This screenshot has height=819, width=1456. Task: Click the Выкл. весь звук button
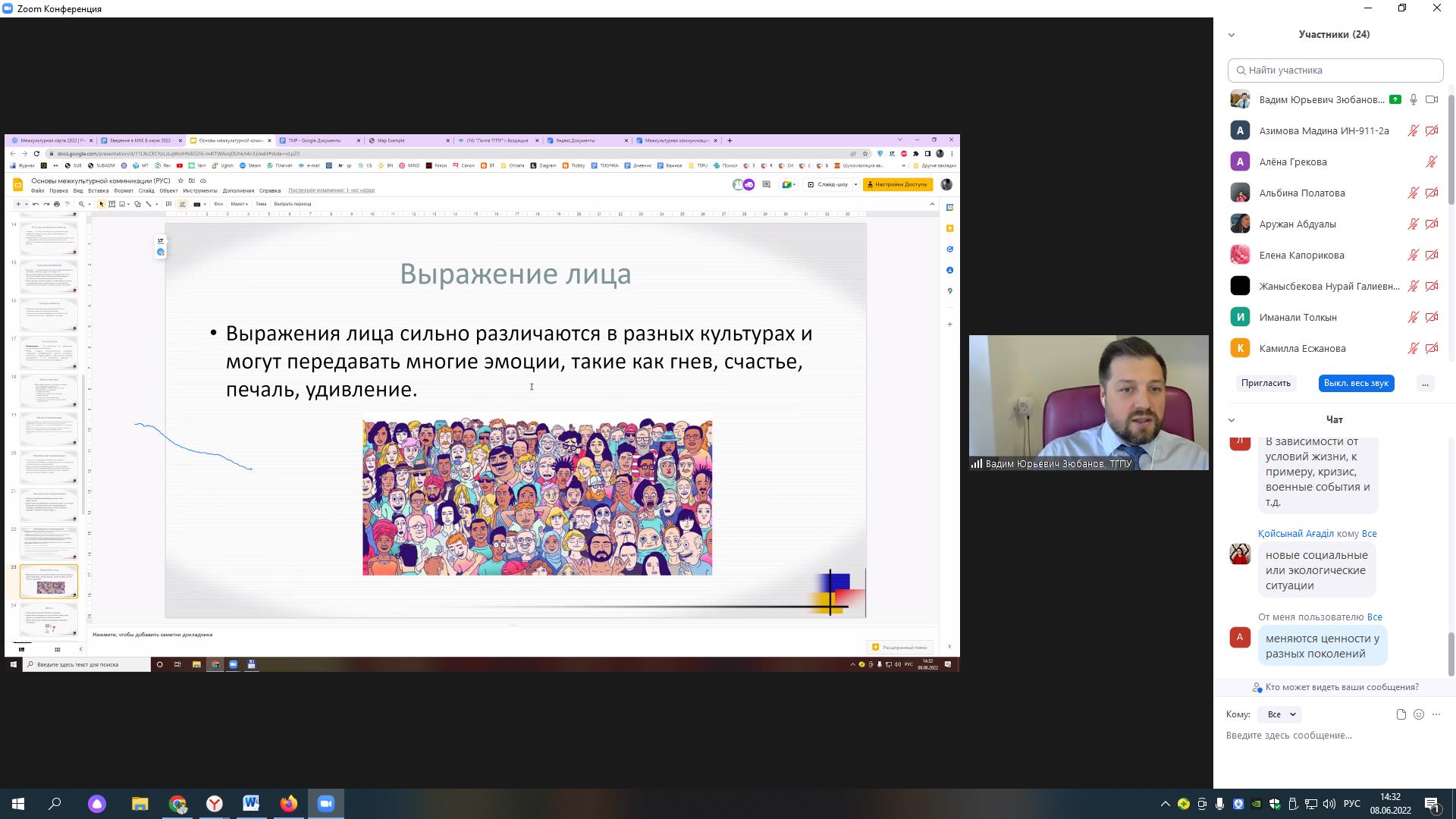(1356, 384)
